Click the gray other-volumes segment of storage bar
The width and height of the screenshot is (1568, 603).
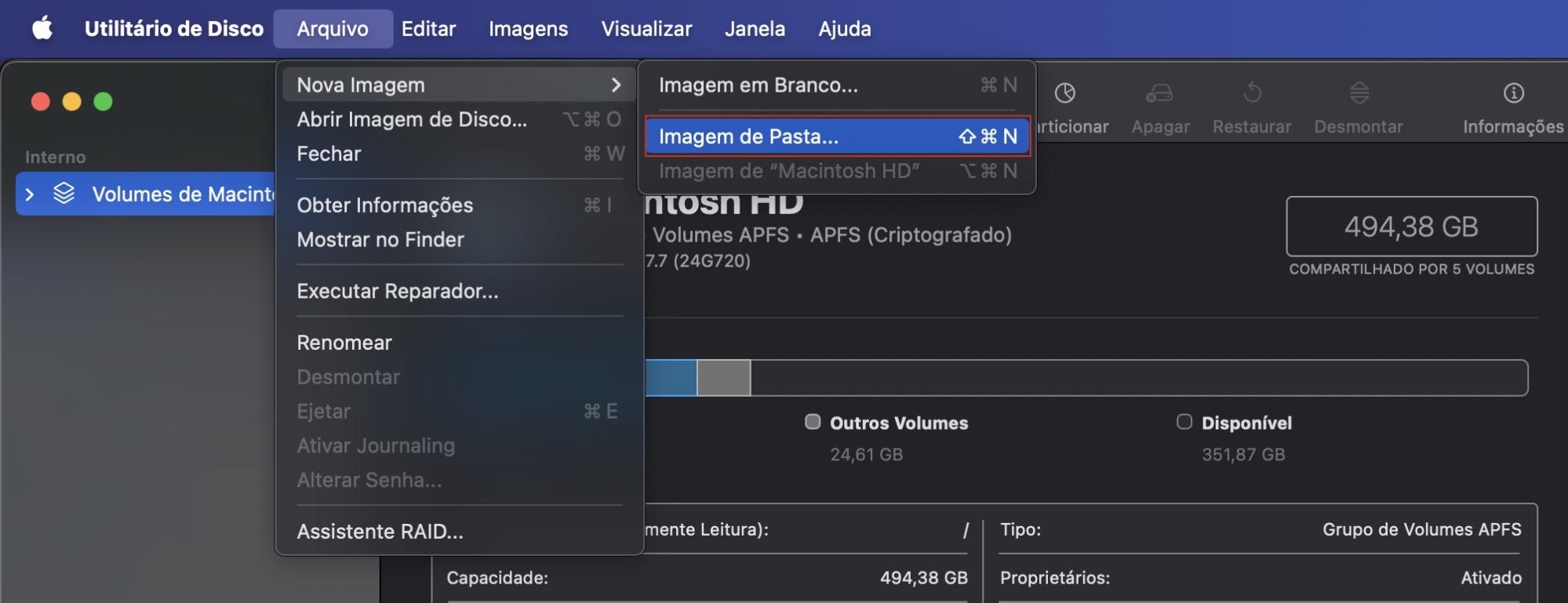(723, 378)
